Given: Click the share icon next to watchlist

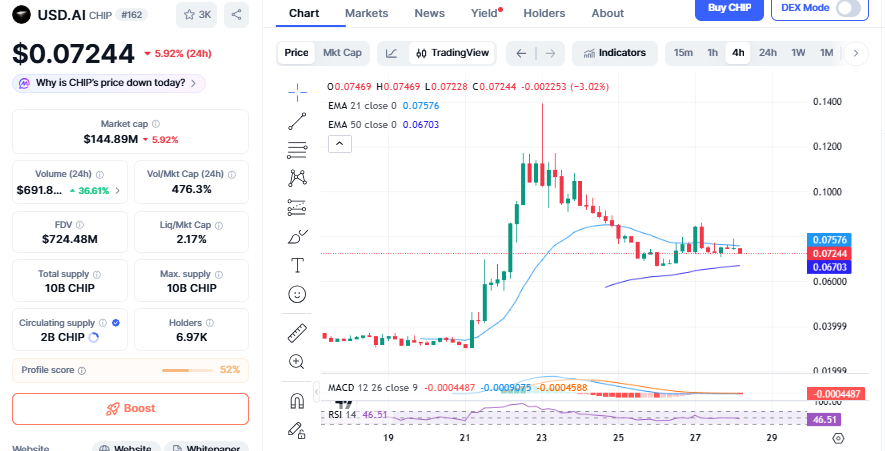Looking at the screenshot, I should 236,14.
